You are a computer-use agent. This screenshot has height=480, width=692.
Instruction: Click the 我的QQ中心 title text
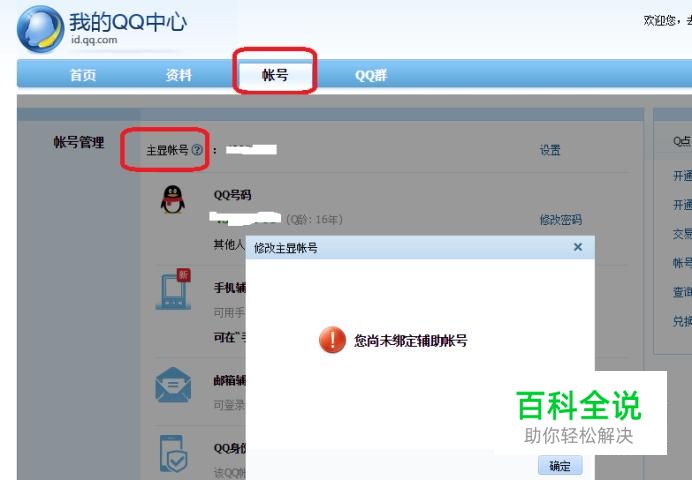click(x=128, y=22)
